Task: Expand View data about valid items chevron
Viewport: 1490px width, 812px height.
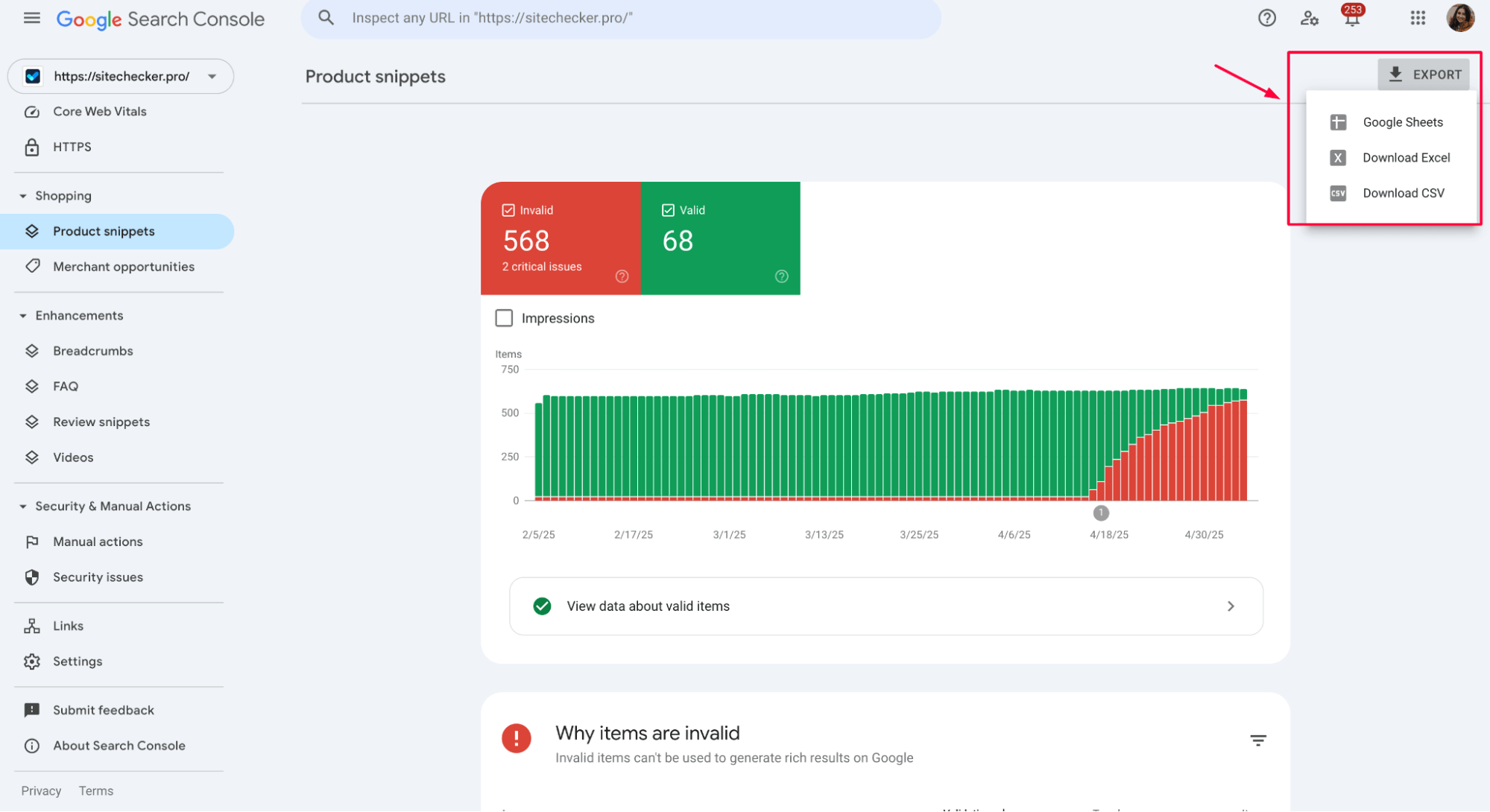Action: click(x=1231, y=606)
